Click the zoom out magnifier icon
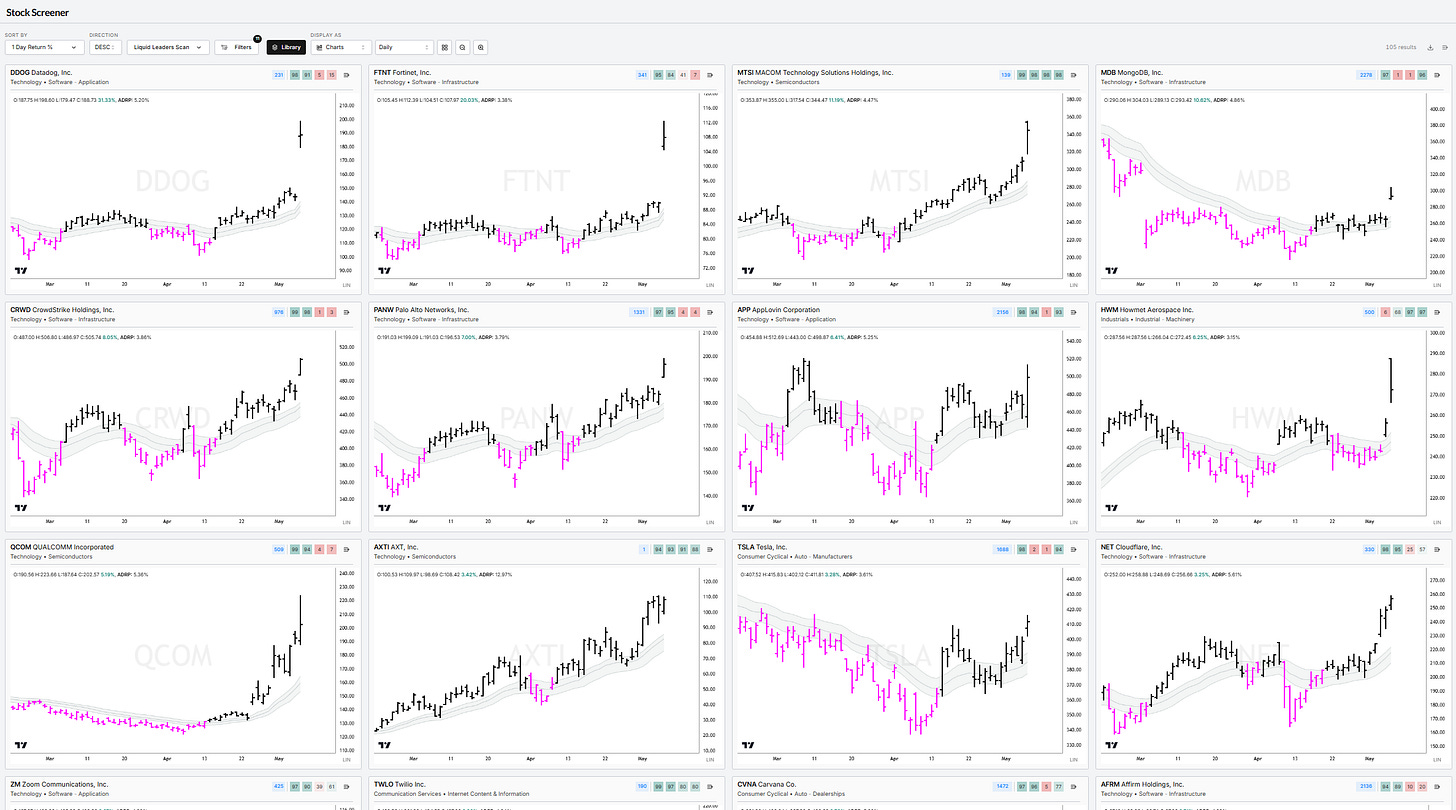The width and height of the screenshot is (1456, 810). [463, 47]
